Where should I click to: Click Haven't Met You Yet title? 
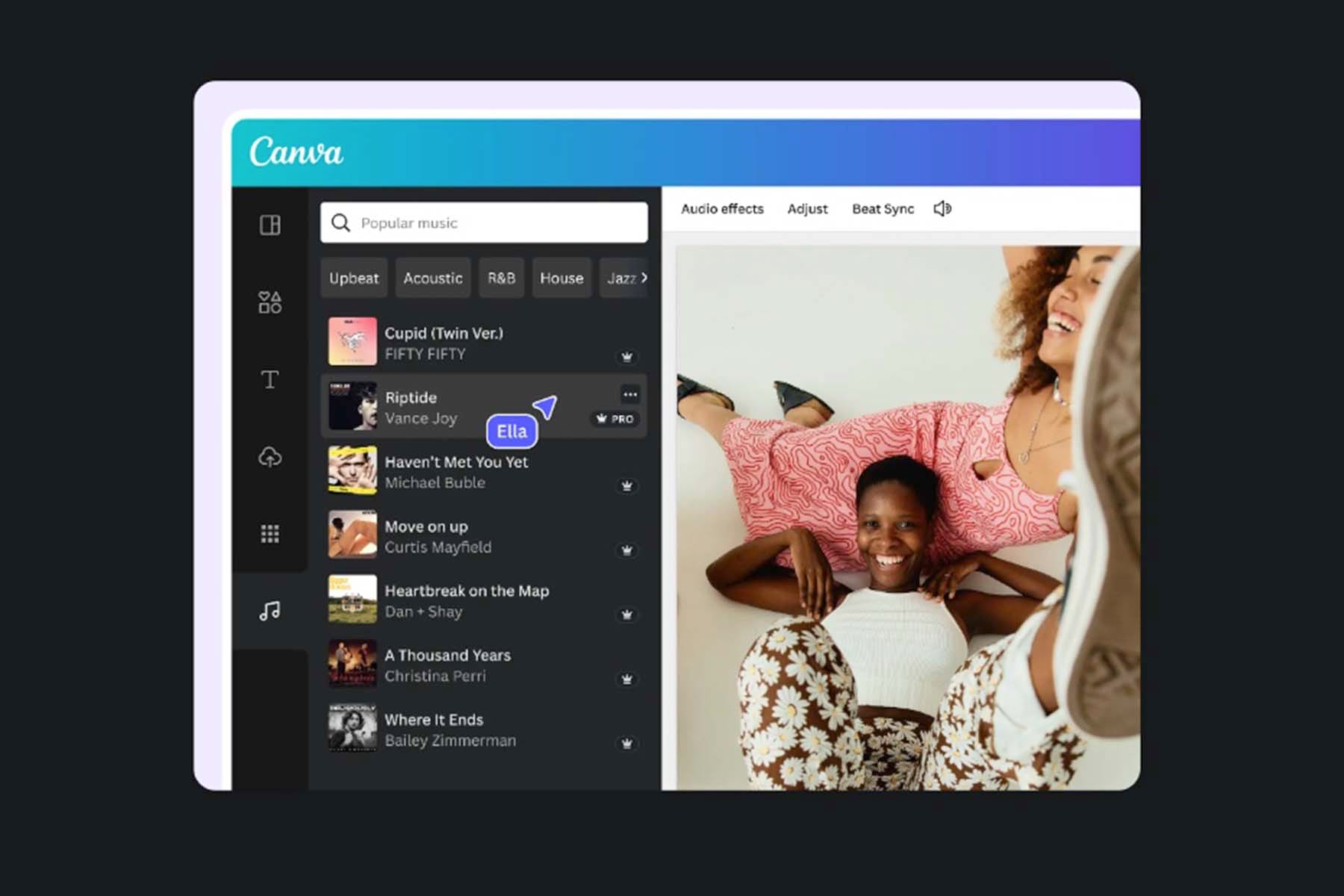pos(456,461)
